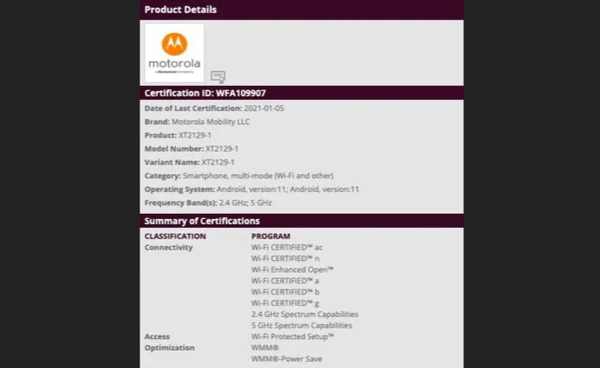Image resolution: width=600 pixels, height=368 pixels.
Task: Click the WMM-Power Save entry
Action: [x=287, y=359]
